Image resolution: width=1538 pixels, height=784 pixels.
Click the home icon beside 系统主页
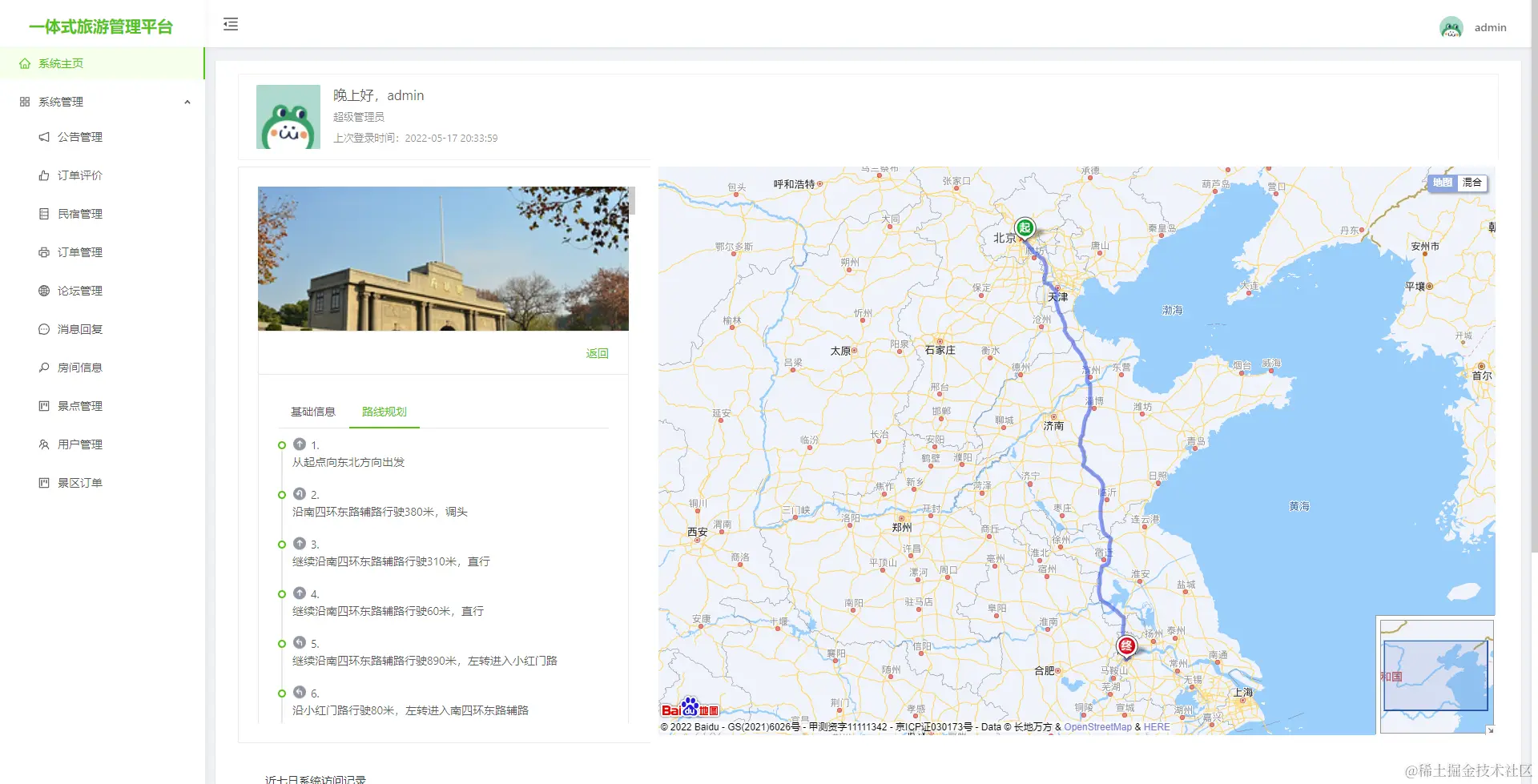point(25,63)
